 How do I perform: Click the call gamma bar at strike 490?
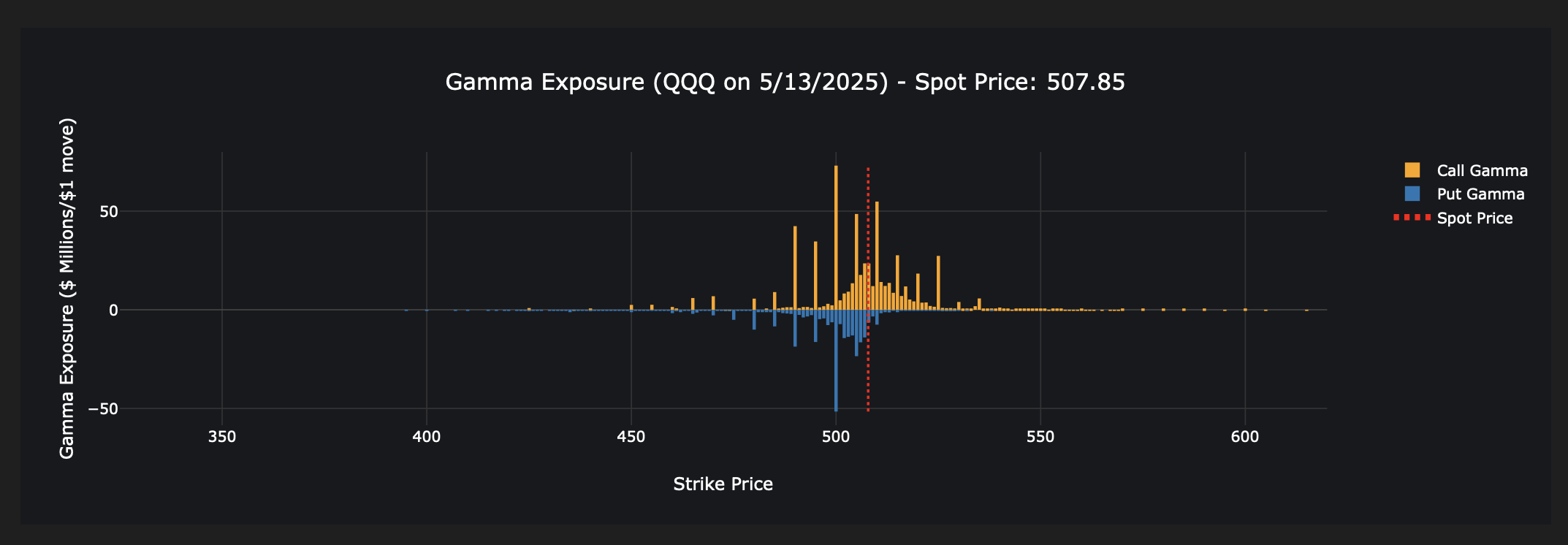(795, 268)
